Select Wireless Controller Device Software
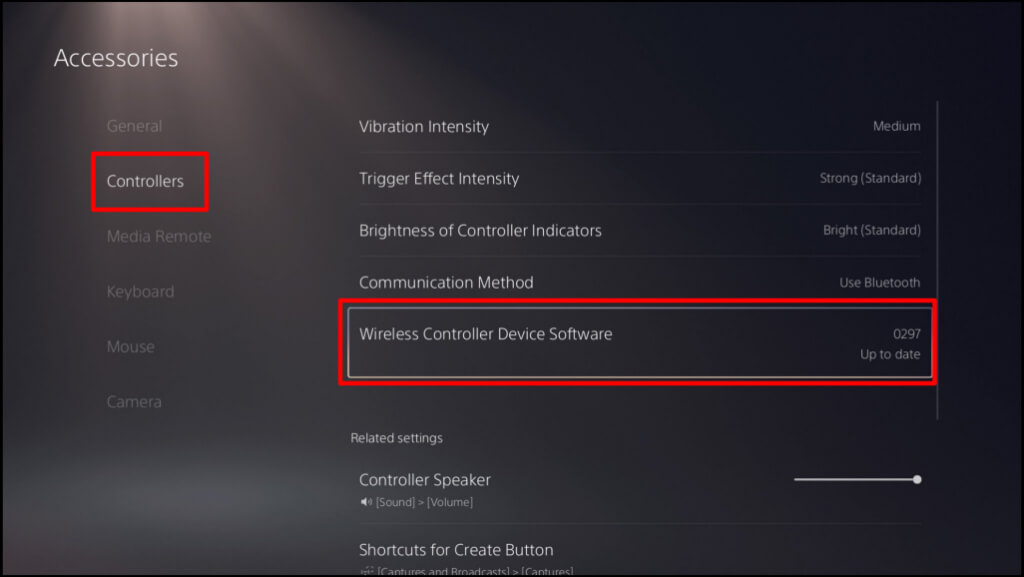 (640, 342)
